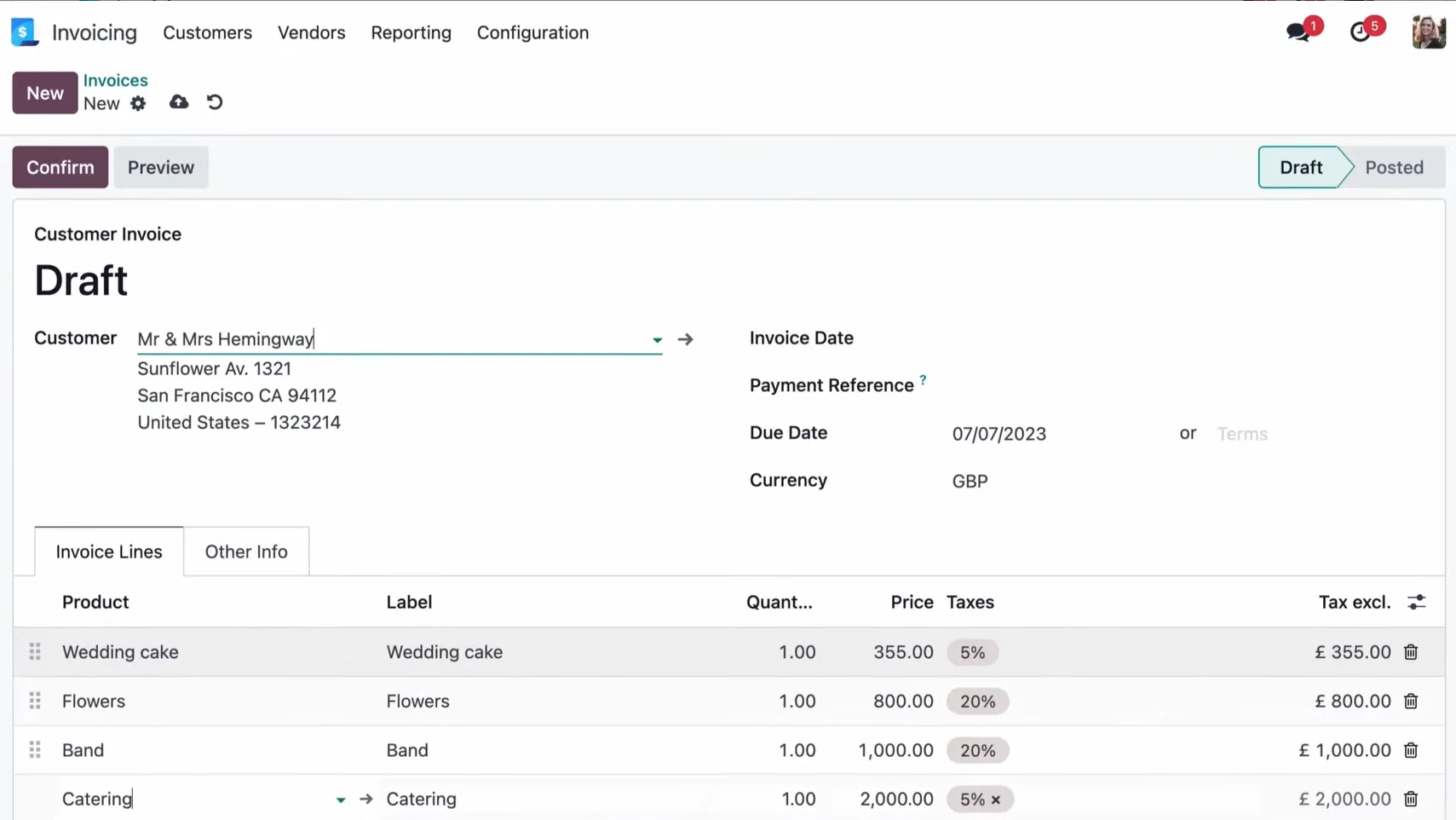
Task: Click the cloud save icon
Action: tap(179, 102)
